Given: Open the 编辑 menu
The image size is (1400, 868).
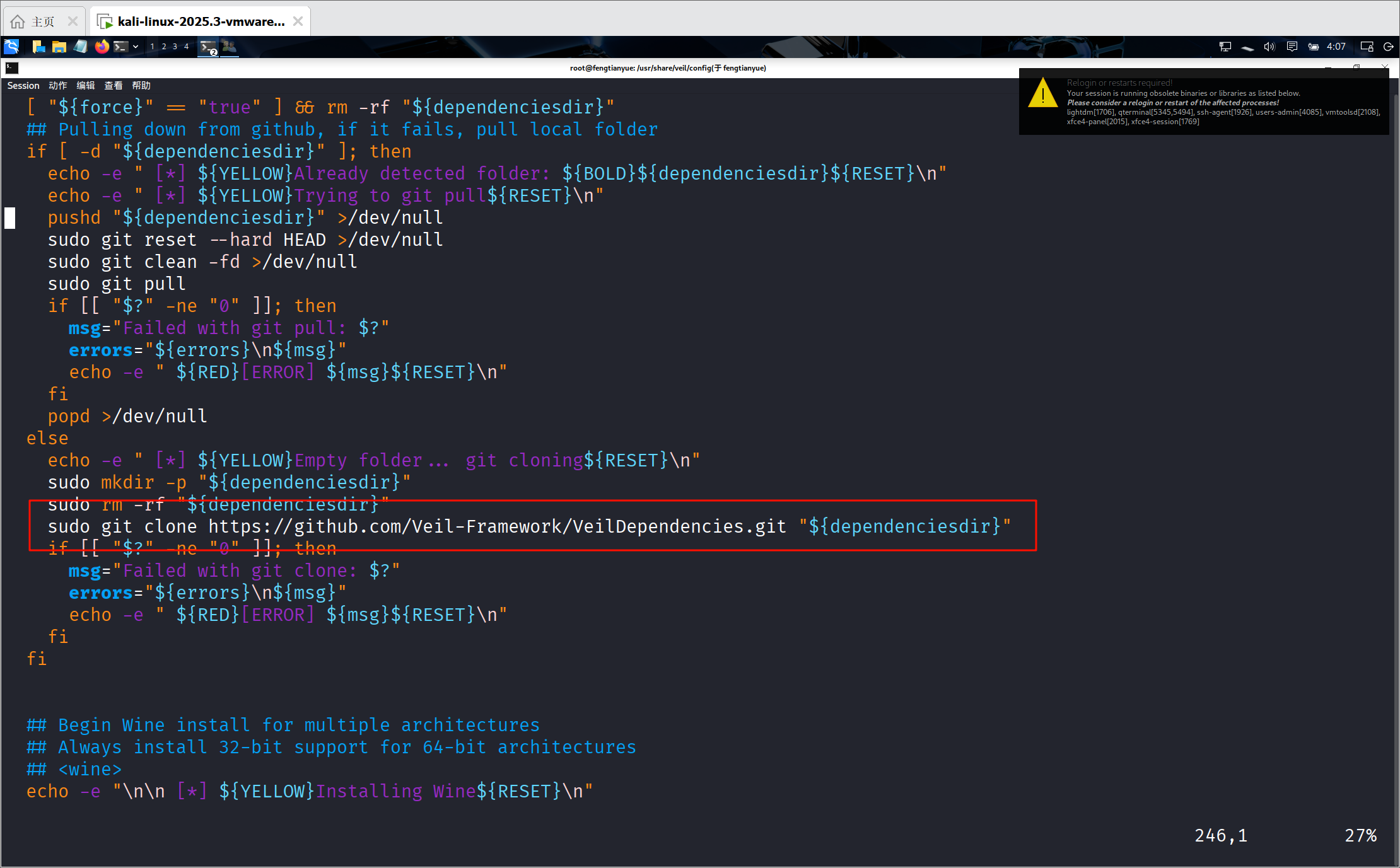Looking at the screenshot, I should click(x=86, y=86).
